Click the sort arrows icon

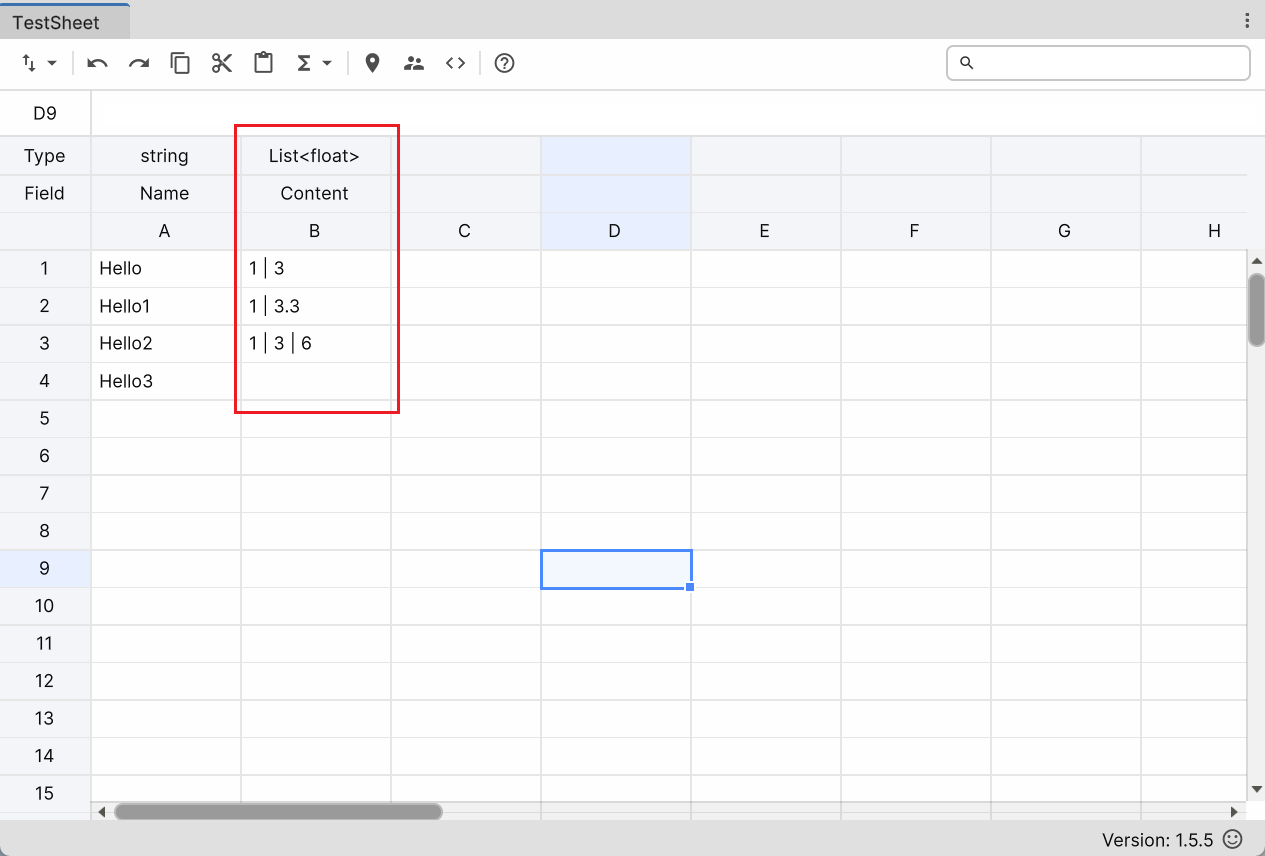tap(29, 63)
